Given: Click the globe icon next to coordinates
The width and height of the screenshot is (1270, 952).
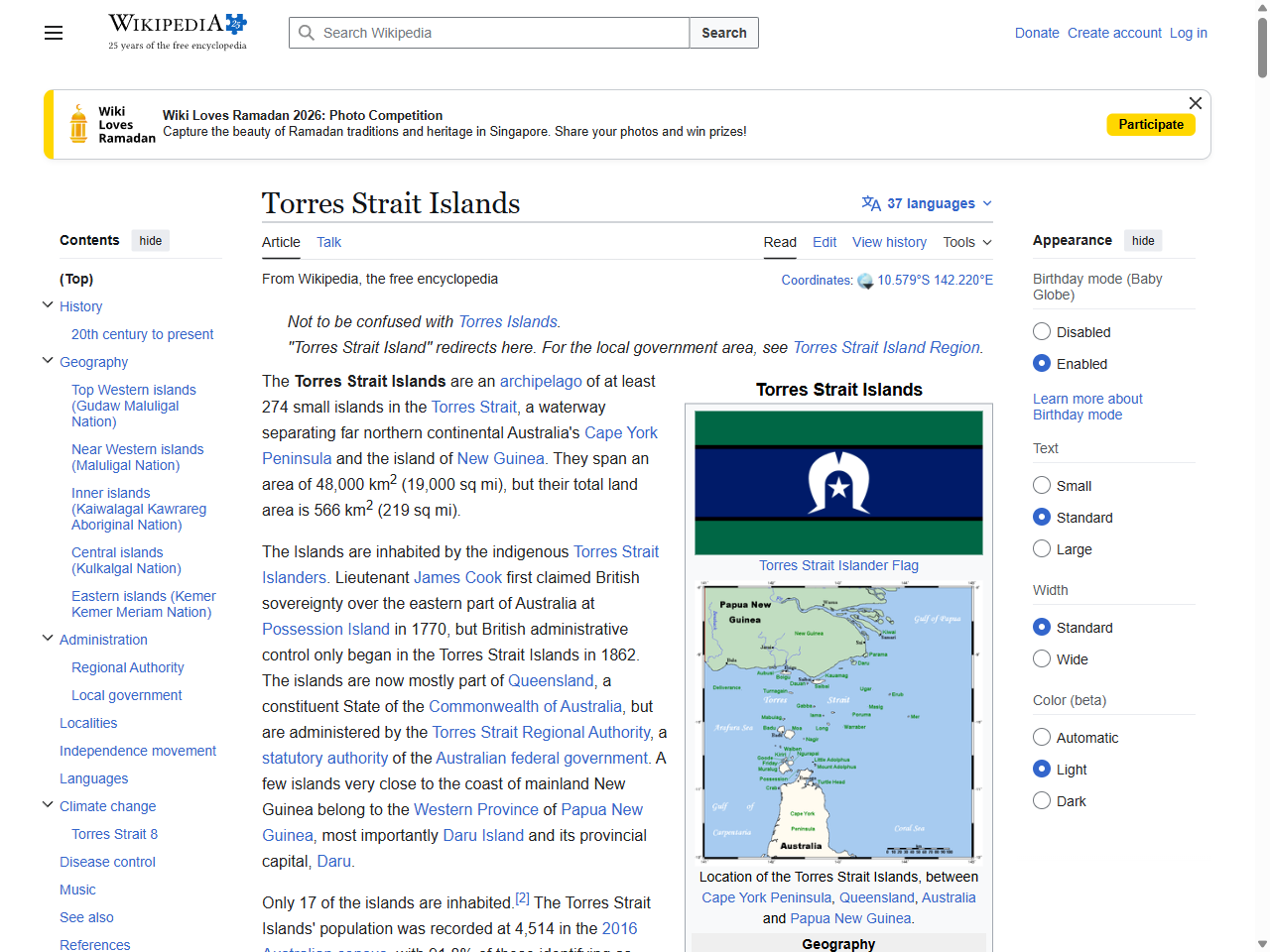Looking at the screenshot, I should [x=865, y=281].
